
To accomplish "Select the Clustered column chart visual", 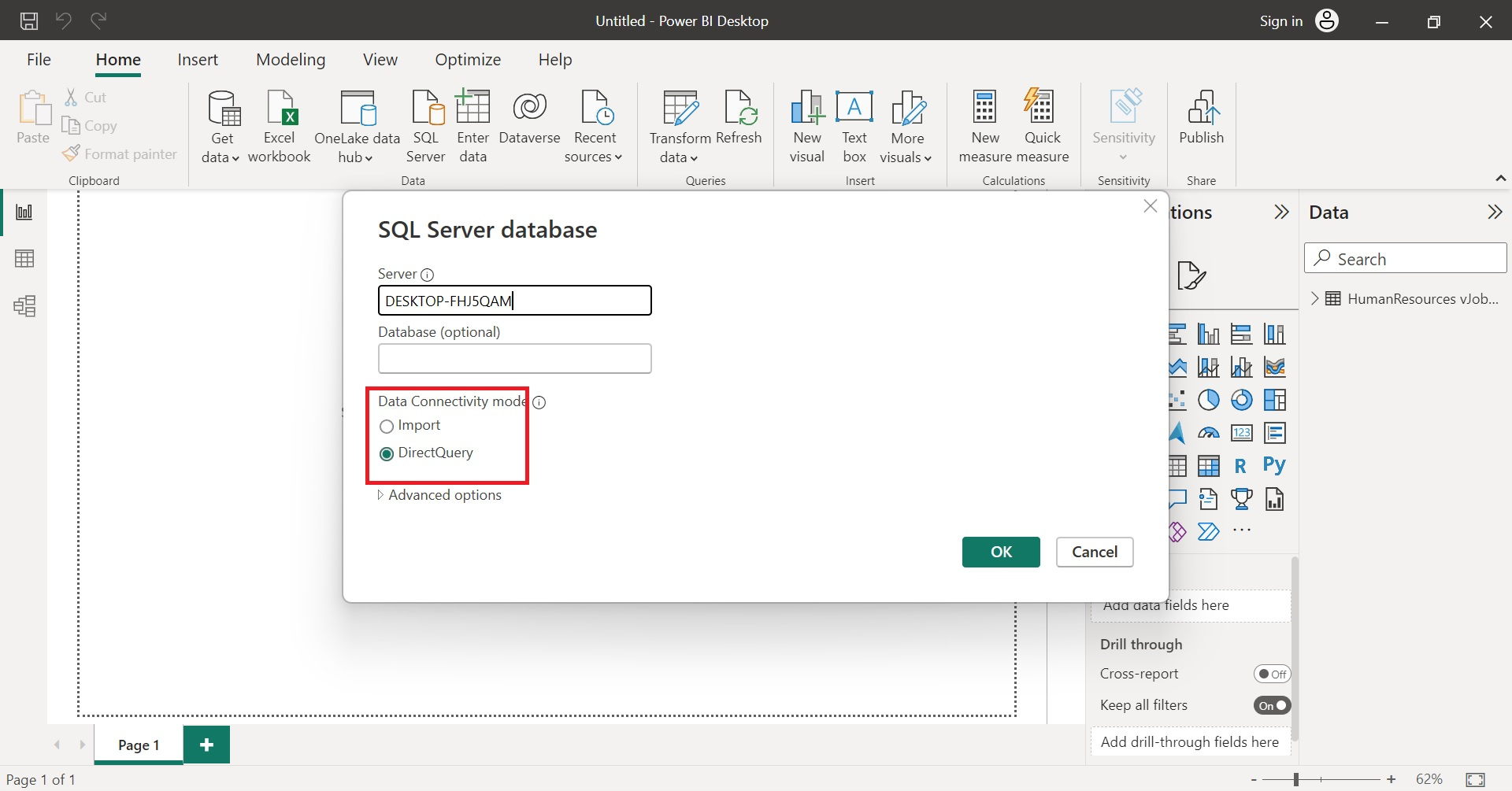I will tap(1209, 334).
